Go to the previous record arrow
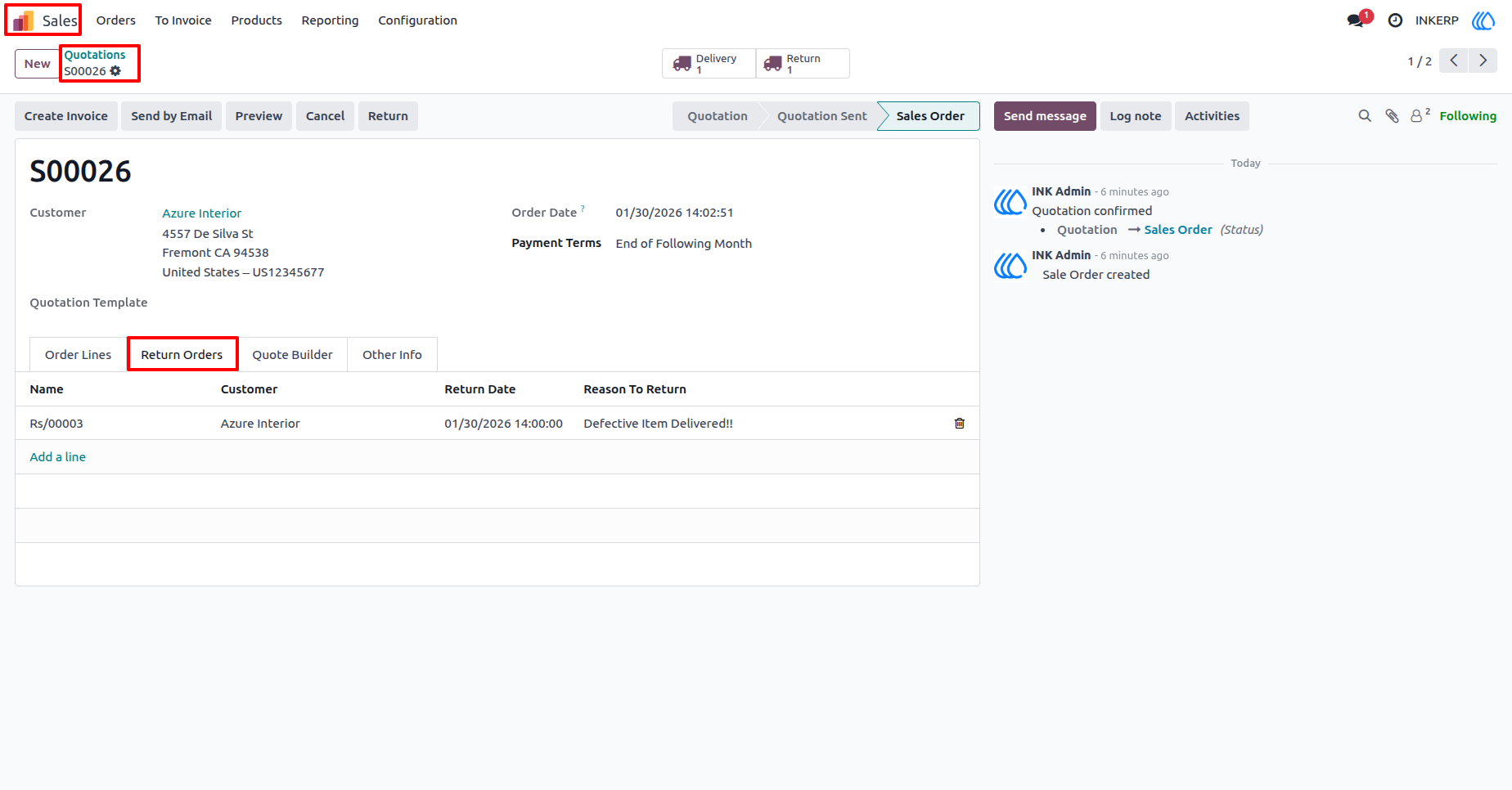The height and width of the screenshot is (790, 1512). pyautogui.click(x=1454, y=61)
